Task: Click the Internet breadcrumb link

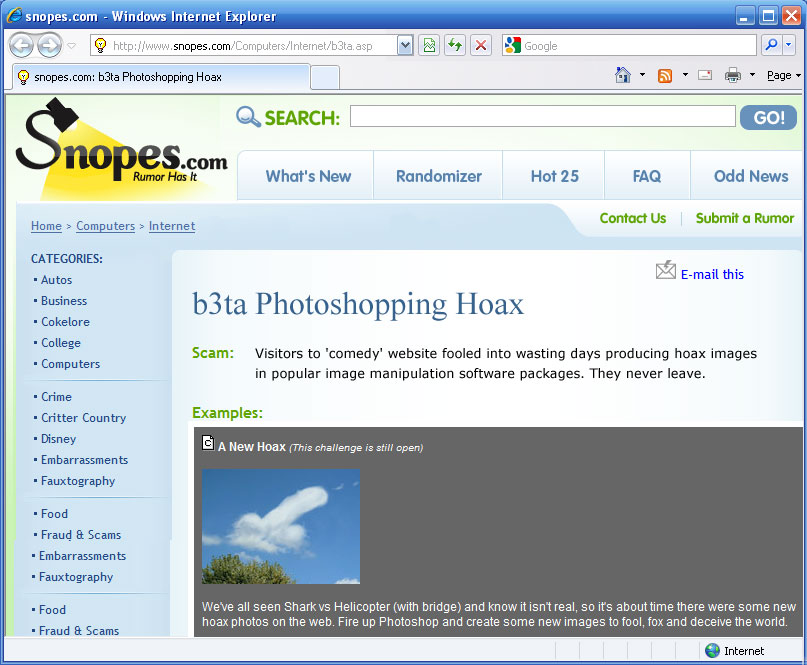Action: [172, 226]
